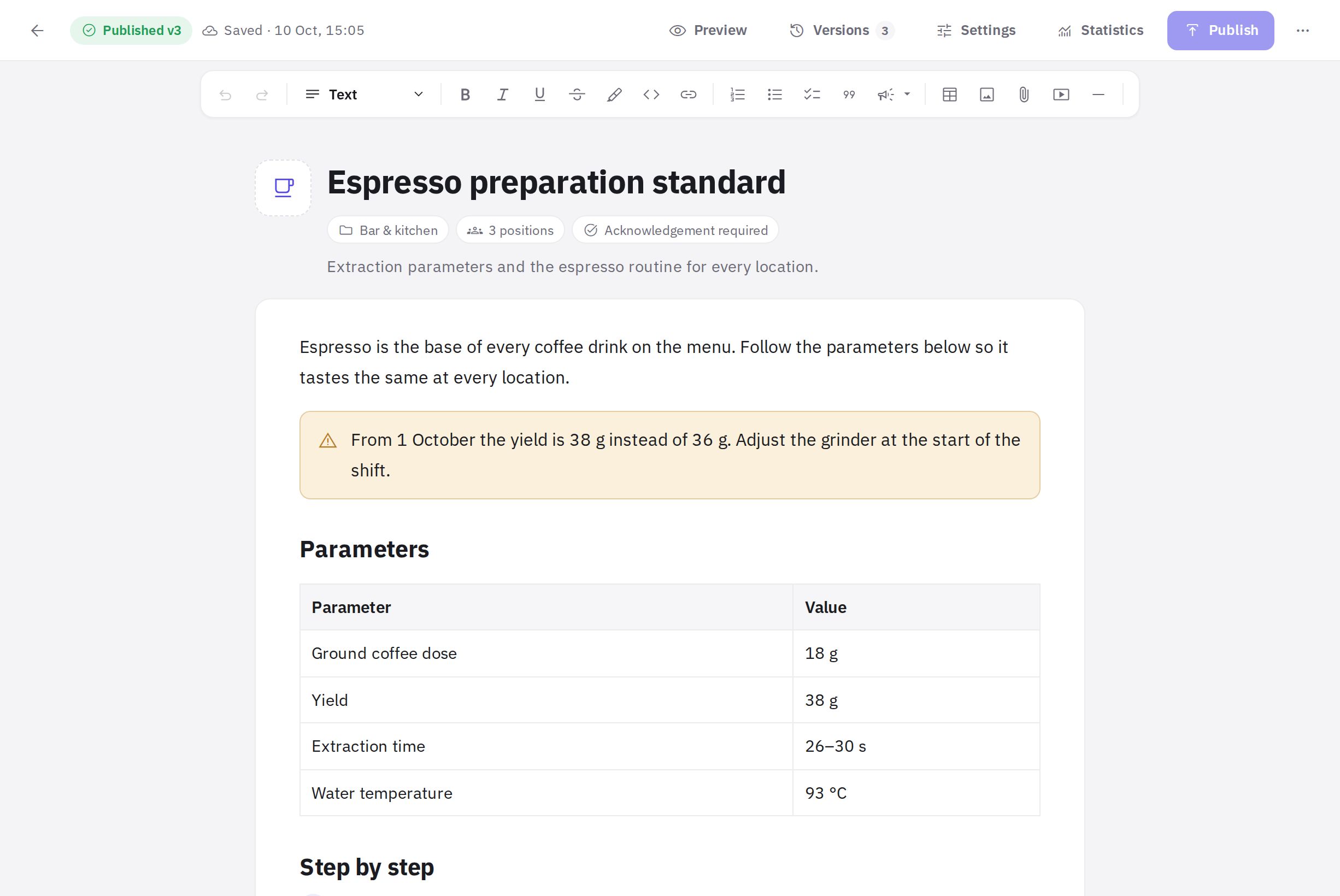Insert a horizontal divider line
Viewport: 1340px width, 896px height.
click(x=1098, y=95)
